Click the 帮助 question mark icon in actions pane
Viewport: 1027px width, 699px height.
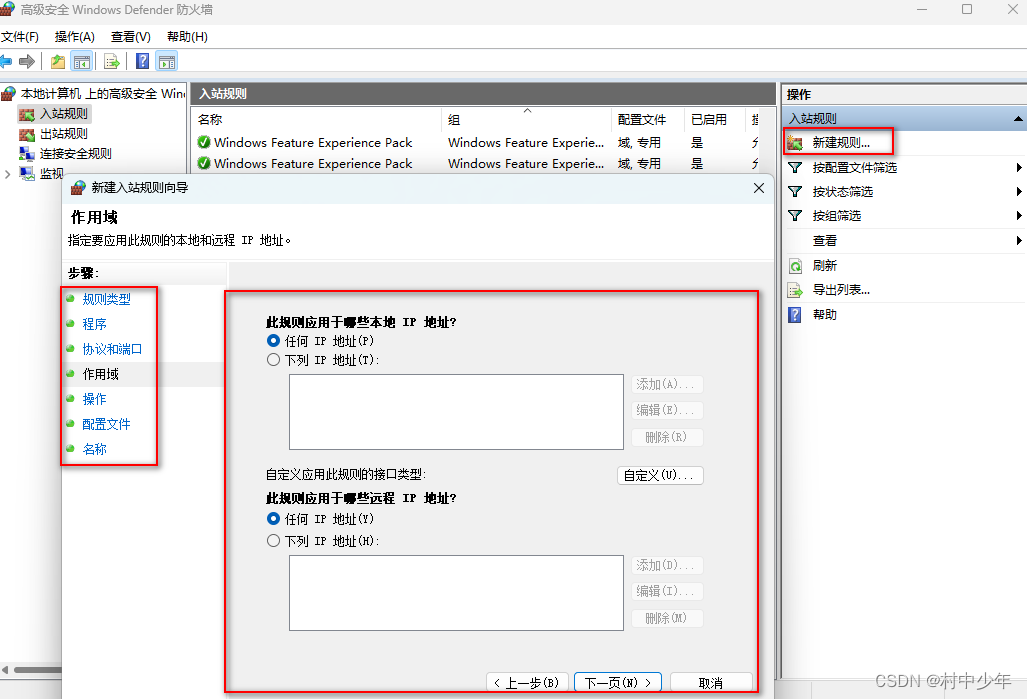[794, 315]
